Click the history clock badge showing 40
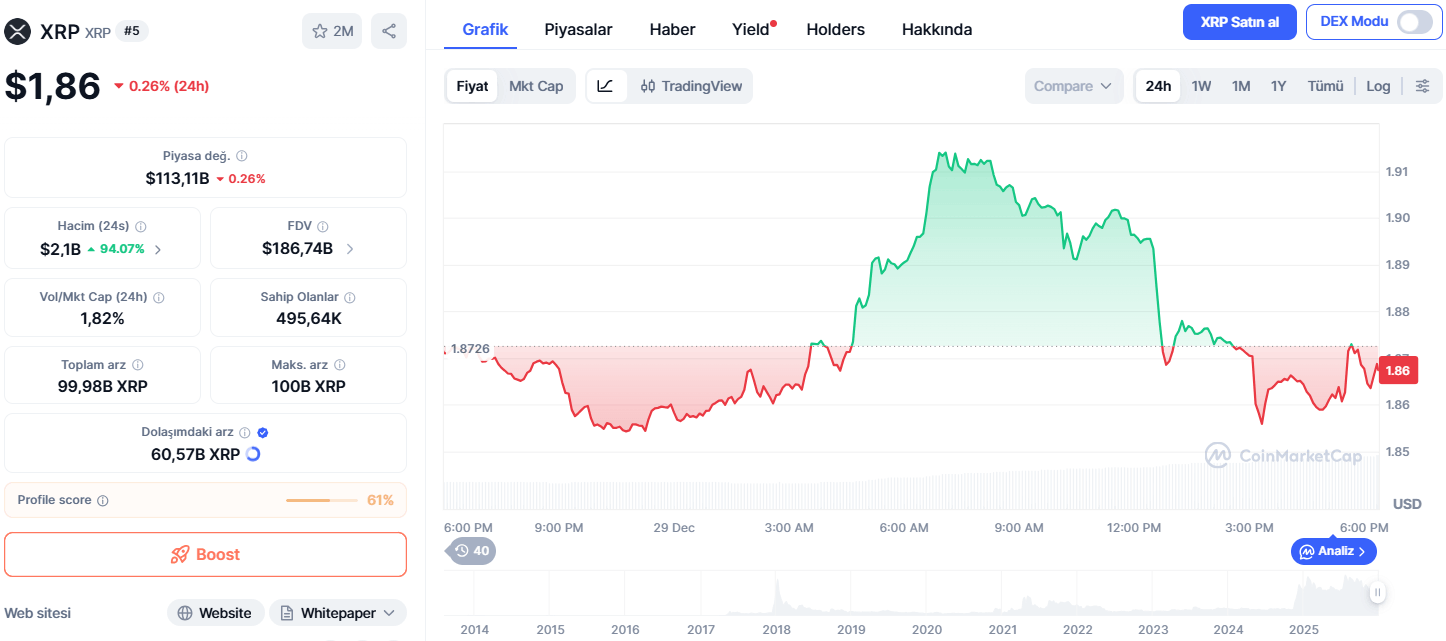The image size is (1446, 641). tap(472, 551)
